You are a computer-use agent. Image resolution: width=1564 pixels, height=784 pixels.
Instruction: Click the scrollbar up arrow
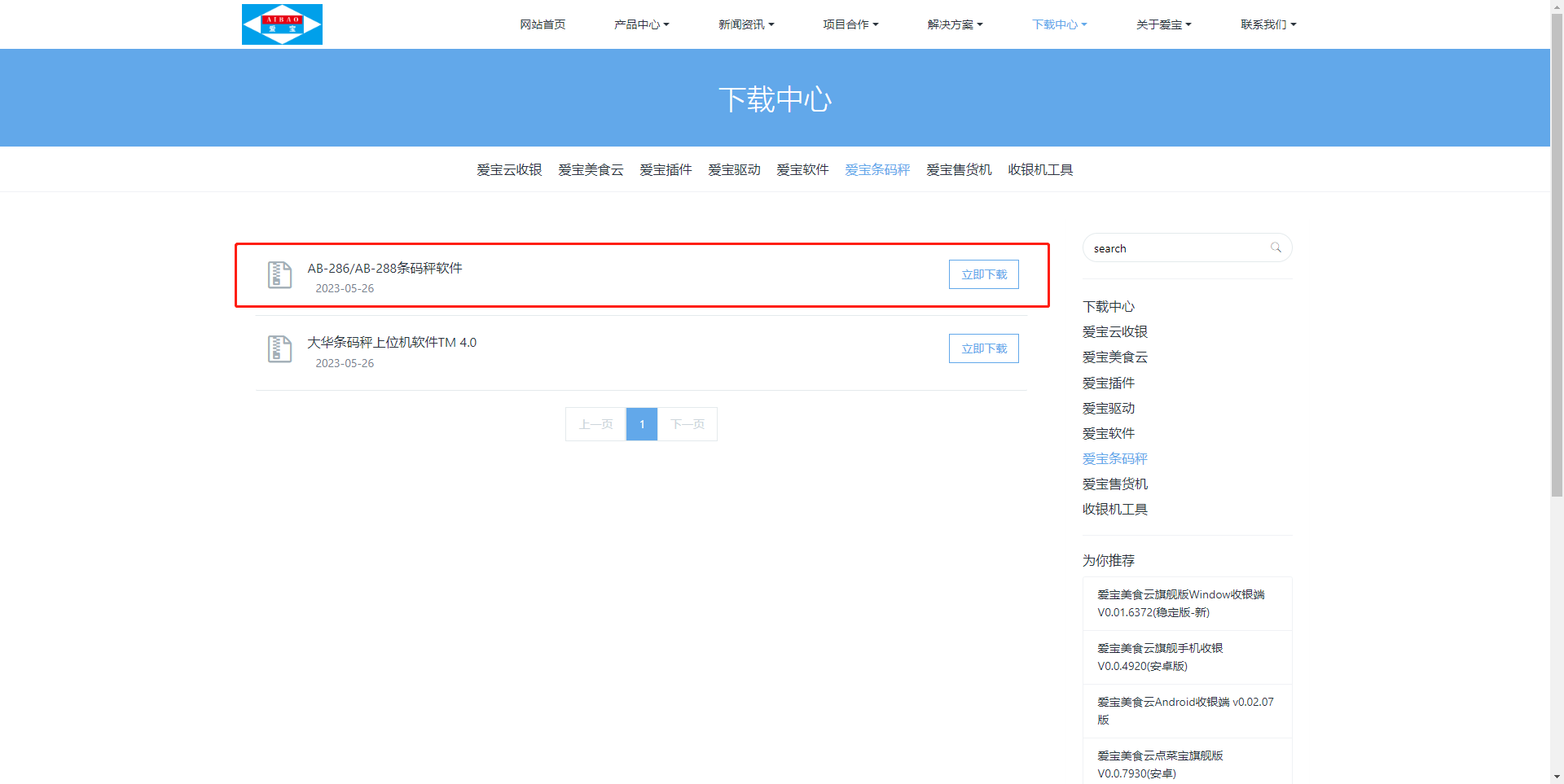pyautogui.click(x=1557, y=7)
